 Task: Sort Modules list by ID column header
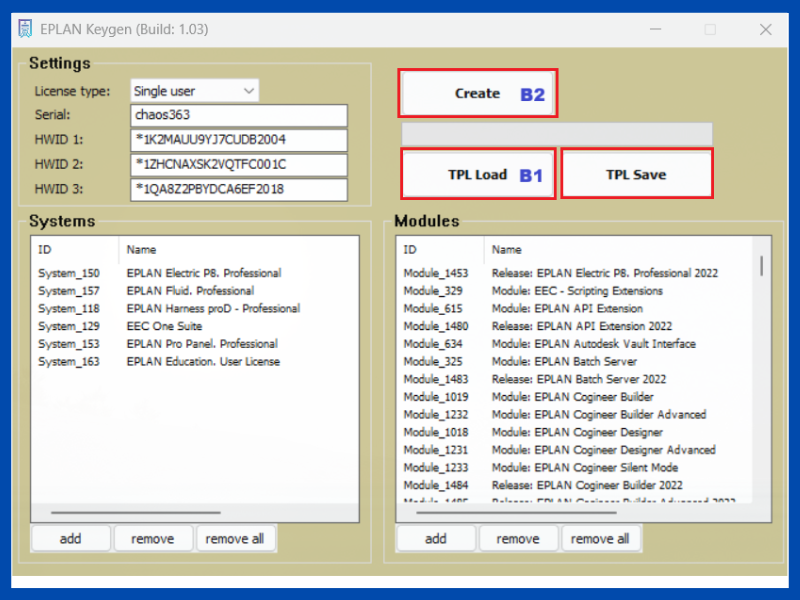[x=410, y=249]
